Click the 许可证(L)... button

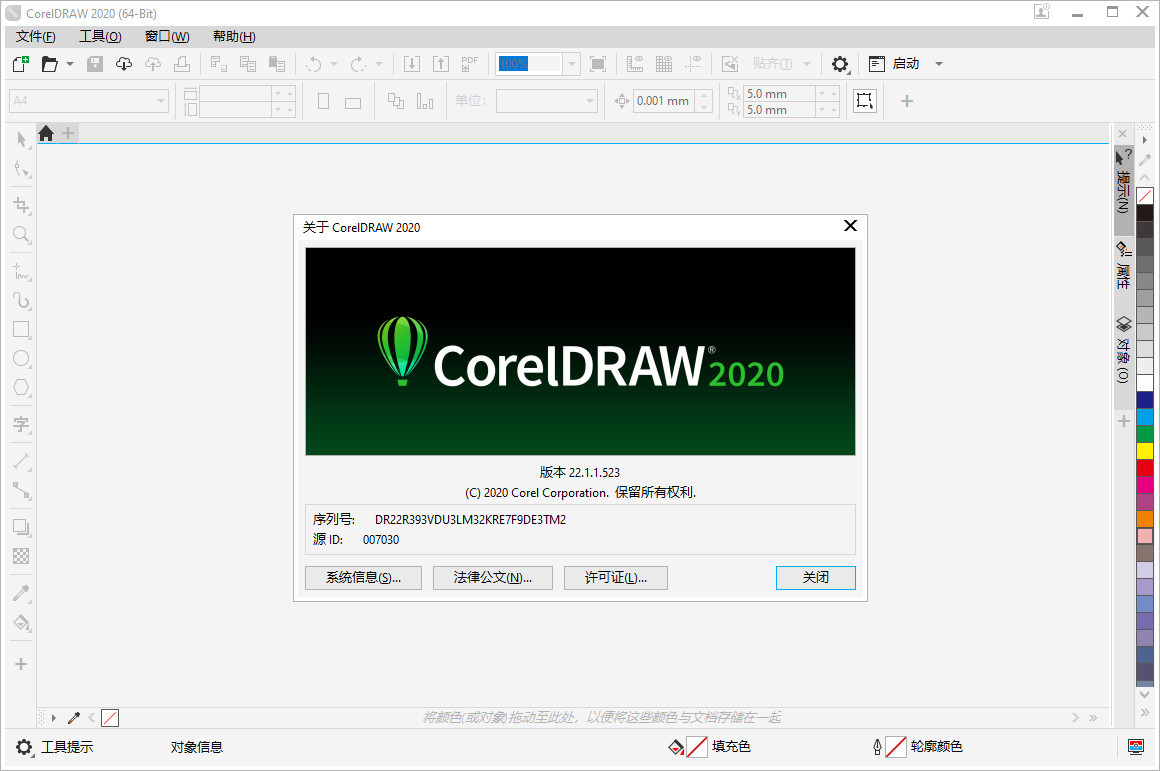615,578
